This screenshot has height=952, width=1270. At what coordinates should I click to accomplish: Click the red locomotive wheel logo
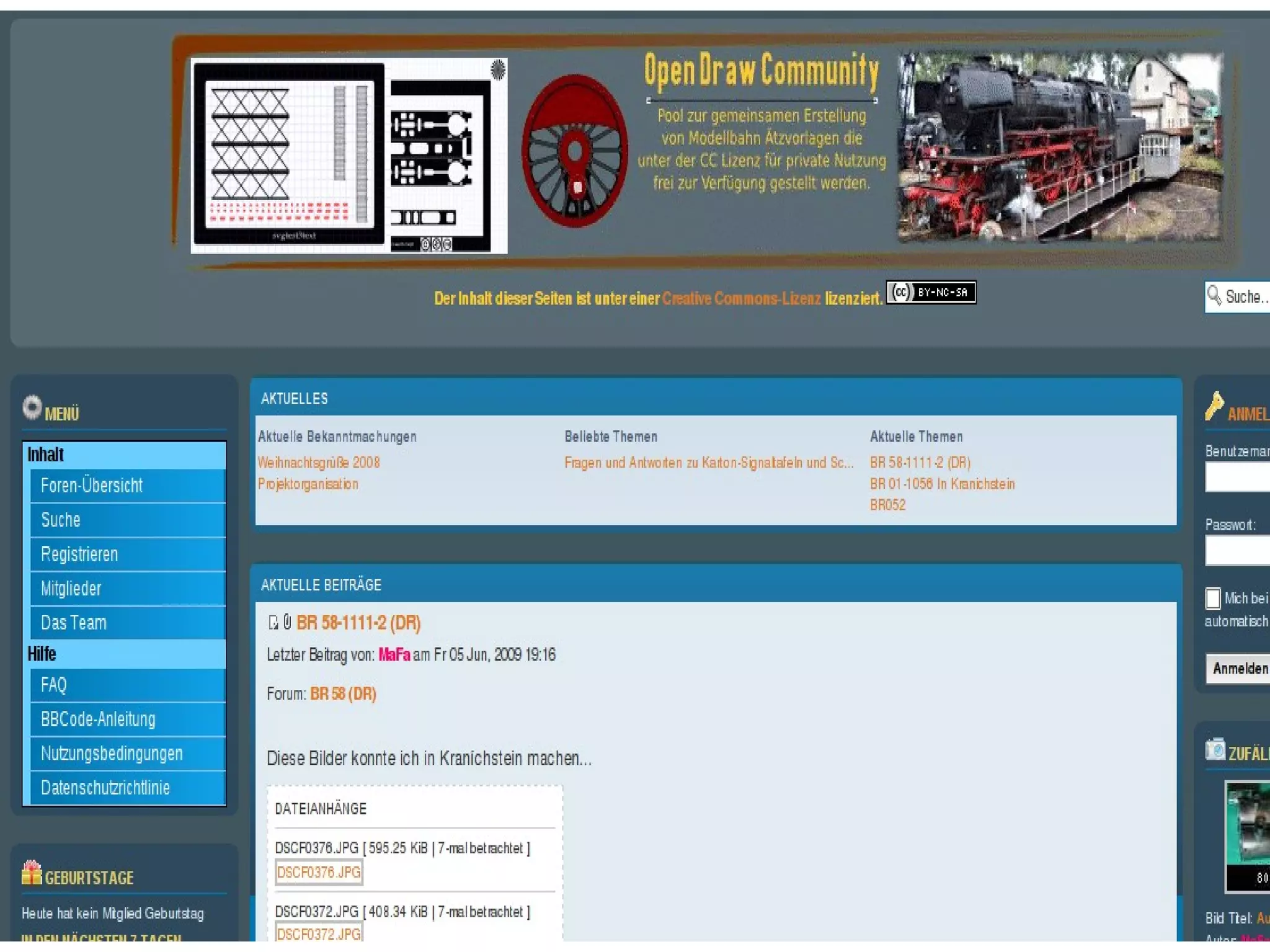coord(575,151)
